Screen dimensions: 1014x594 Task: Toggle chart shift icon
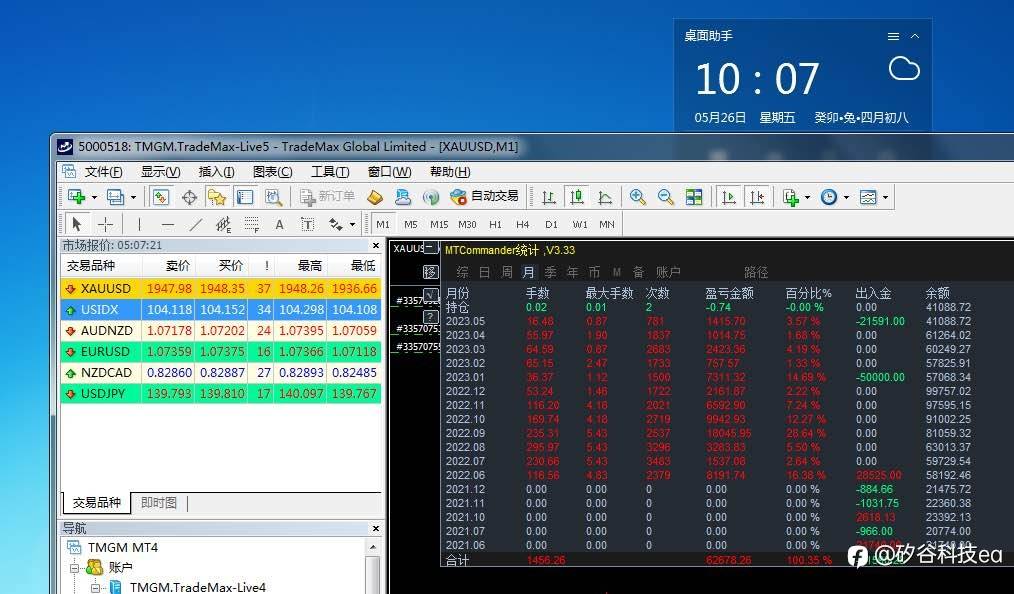click(x=757, y=196)
